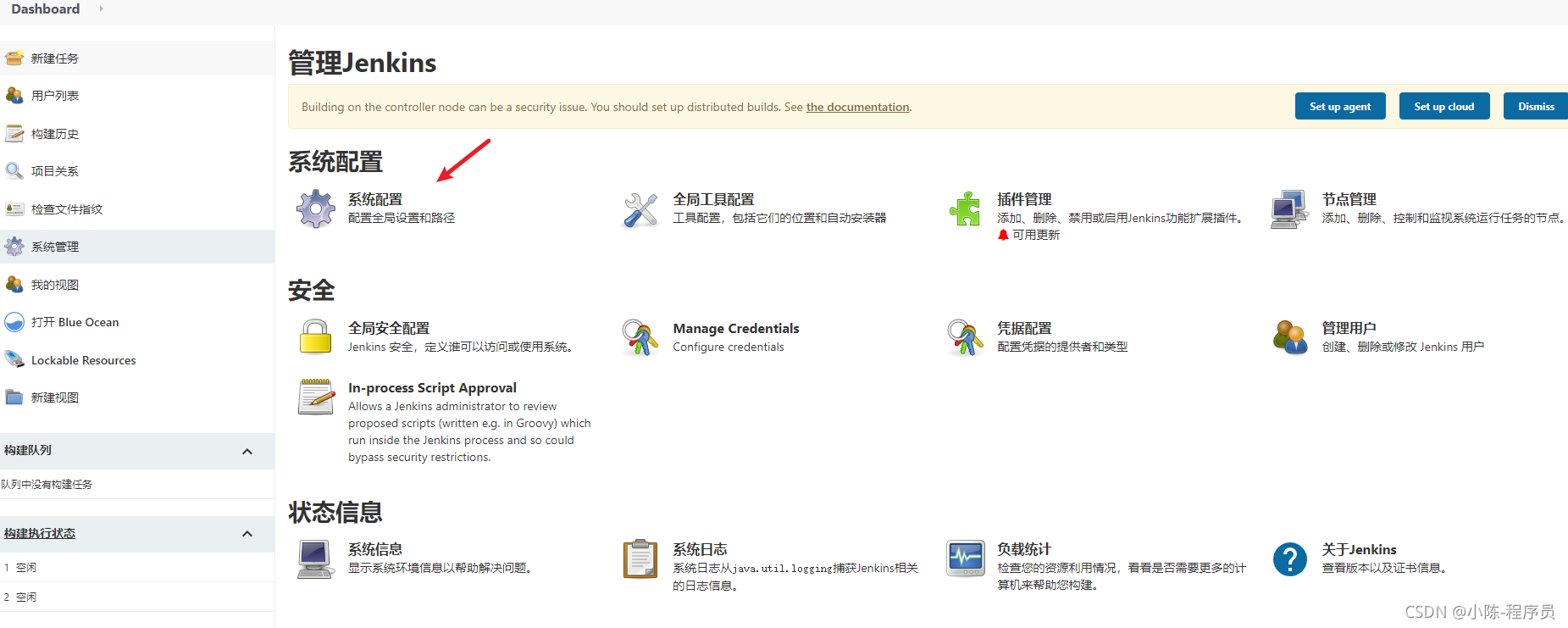1568x628 pixels.
Task: Open the 构建执行状态 header link
Action: point(40,533)
